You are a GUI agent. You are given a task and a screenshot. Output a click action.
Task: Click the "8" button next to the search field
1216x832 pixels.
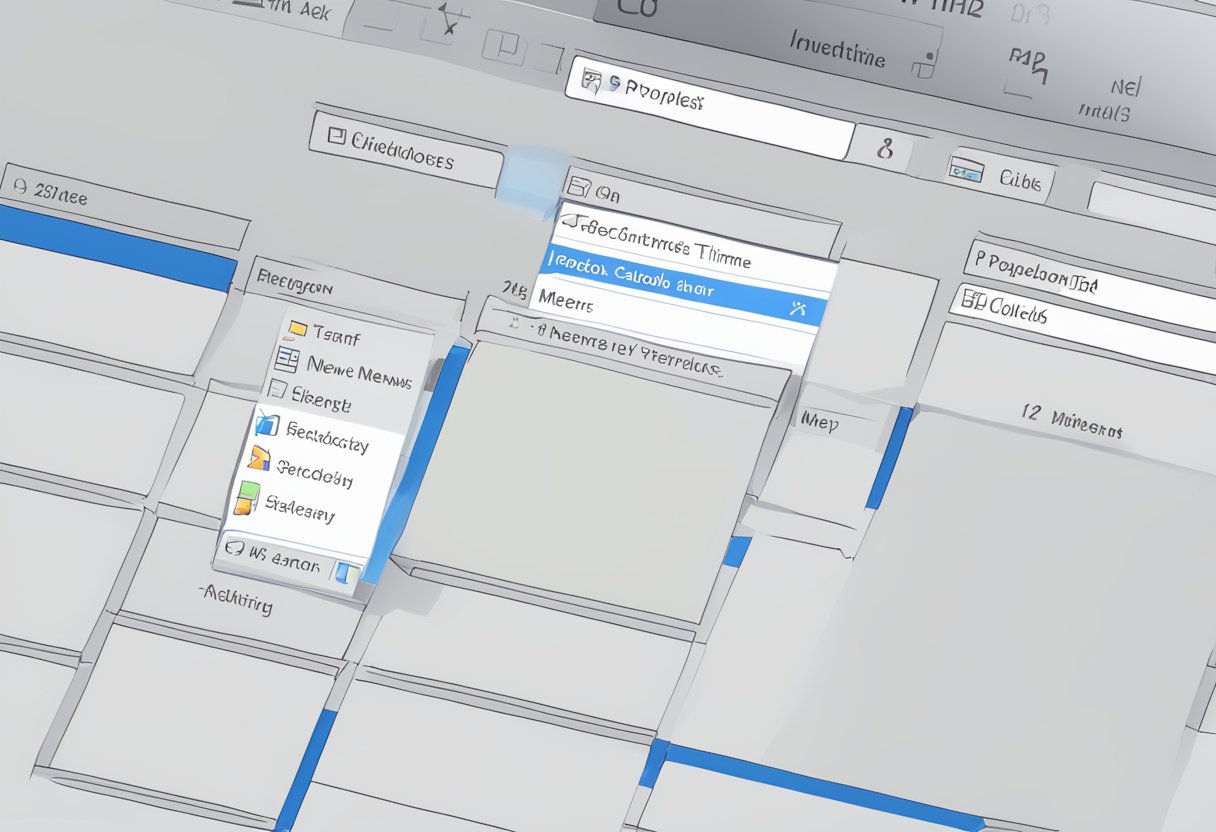[881, 149]
